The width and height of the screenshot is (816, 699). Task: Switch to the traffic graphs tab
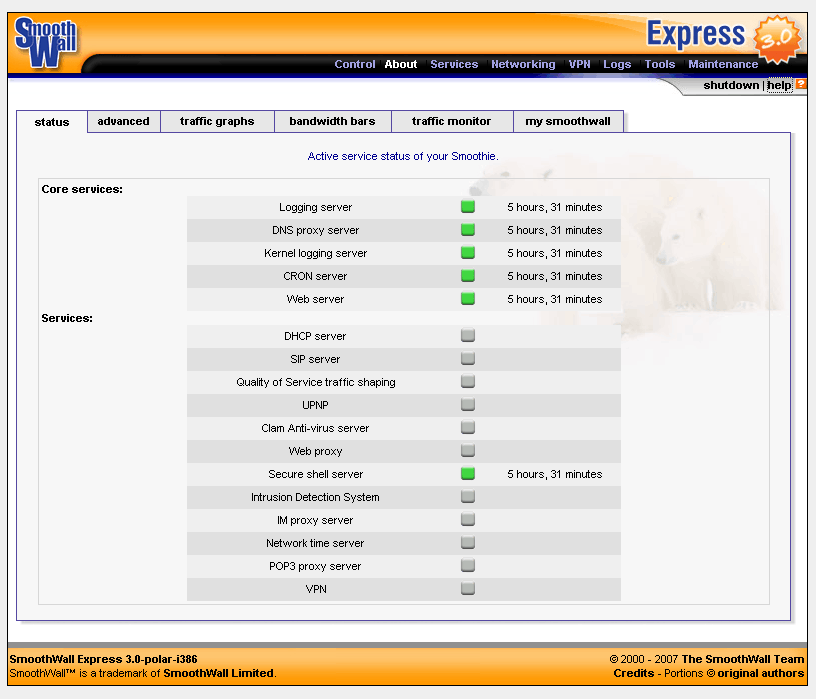(217, 121)
